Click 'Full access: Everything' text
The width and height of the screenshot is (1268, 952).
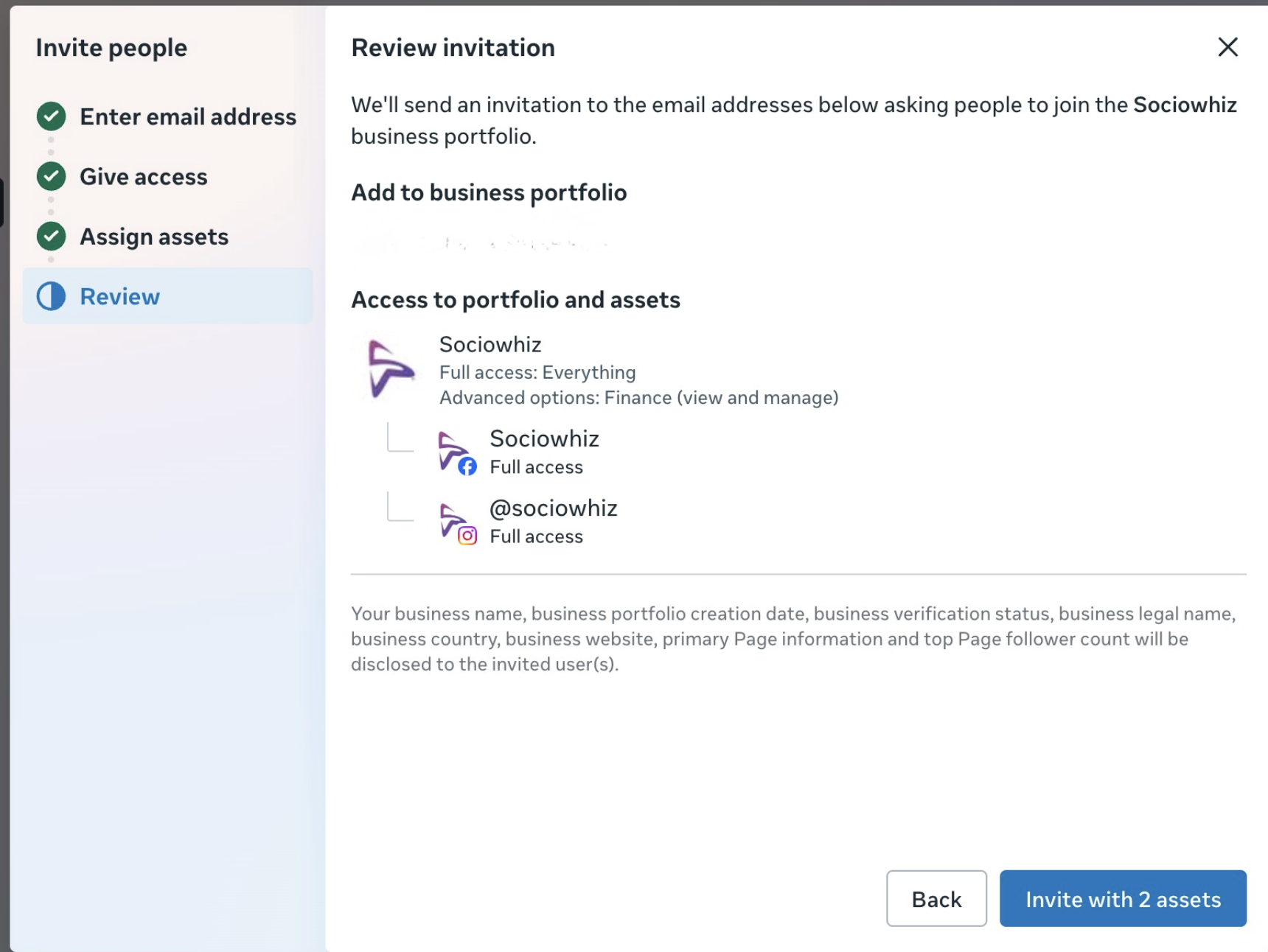pos(537,372)
